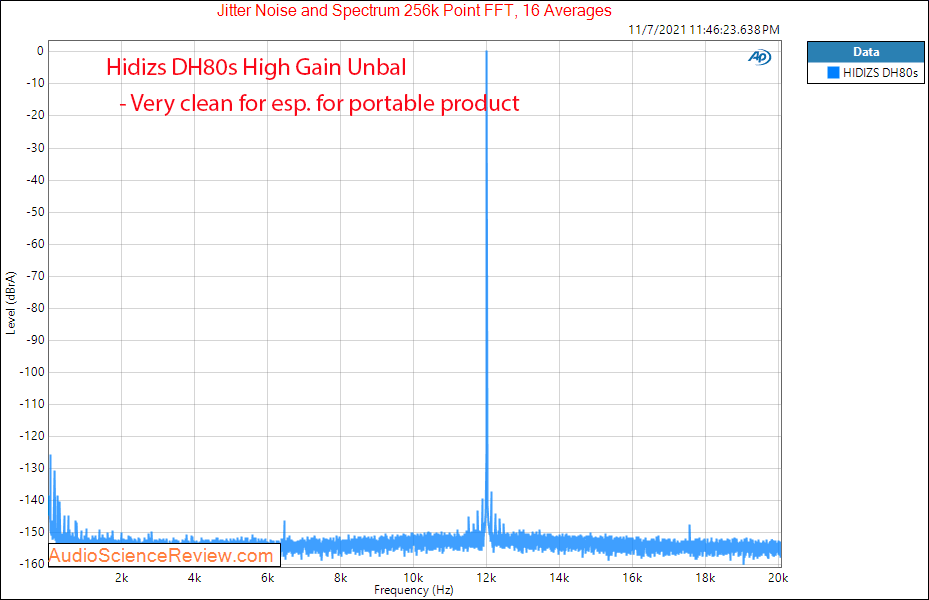Click the -100 level tick label
The width and height of the screenshot is (929, 600).
[33, 371]
